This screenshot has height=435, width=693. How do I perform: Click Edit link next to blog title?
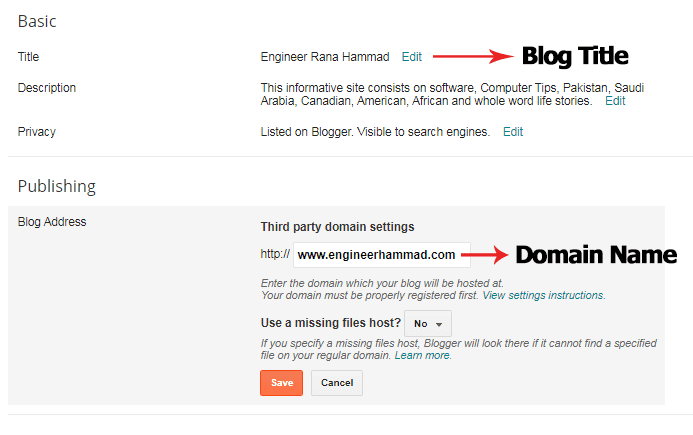[411, 57]
